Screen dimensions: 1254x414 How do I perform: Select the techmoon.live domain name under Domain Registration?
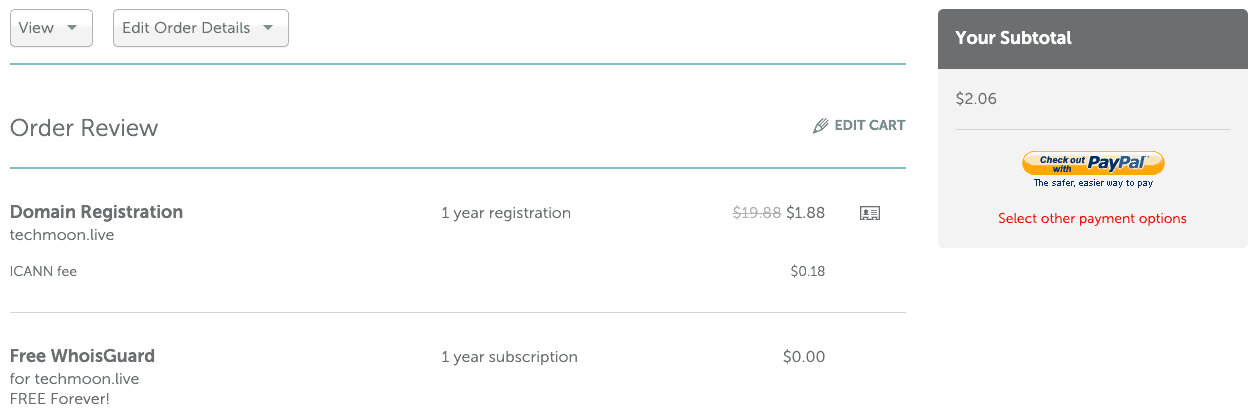click(62, 236)
